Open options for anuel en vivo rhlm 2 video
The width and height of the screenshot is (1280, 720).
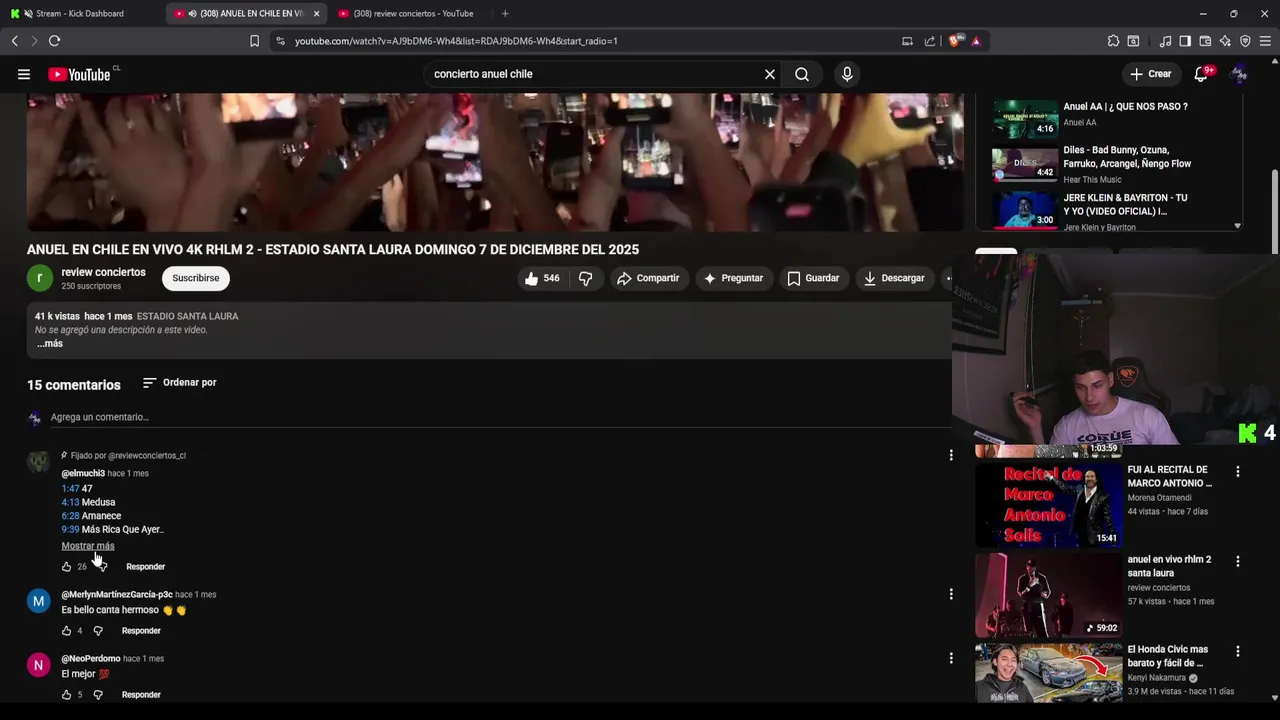1238,561
